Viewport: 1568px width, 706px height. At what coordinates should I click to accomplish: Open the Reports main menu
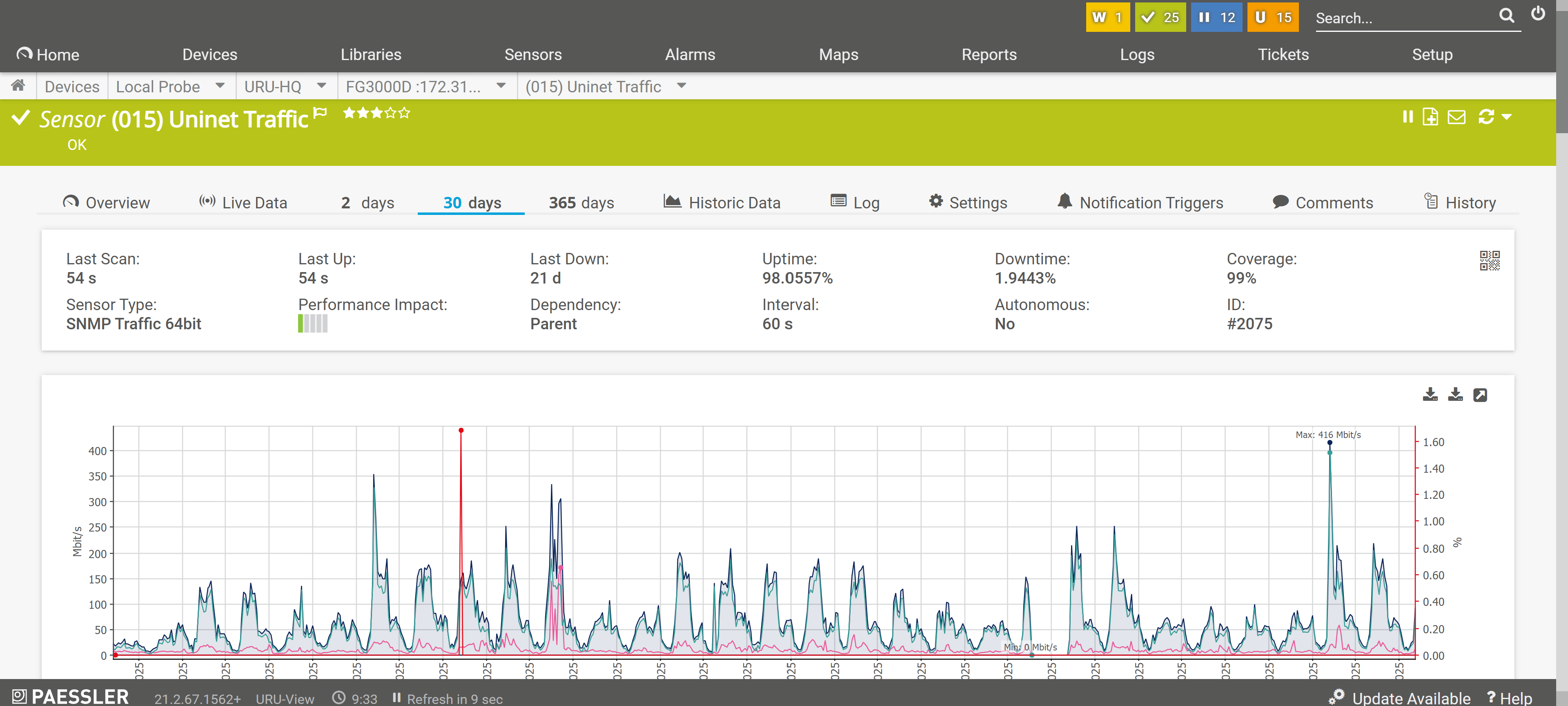[989, 54]
